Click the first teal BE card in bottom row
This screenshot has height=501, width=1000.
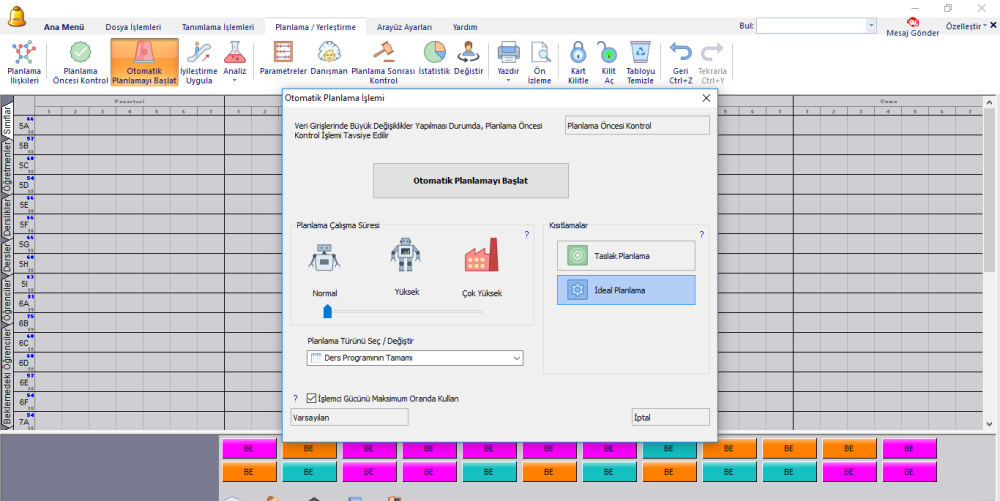pyautogui.click(x=309, y=472)
